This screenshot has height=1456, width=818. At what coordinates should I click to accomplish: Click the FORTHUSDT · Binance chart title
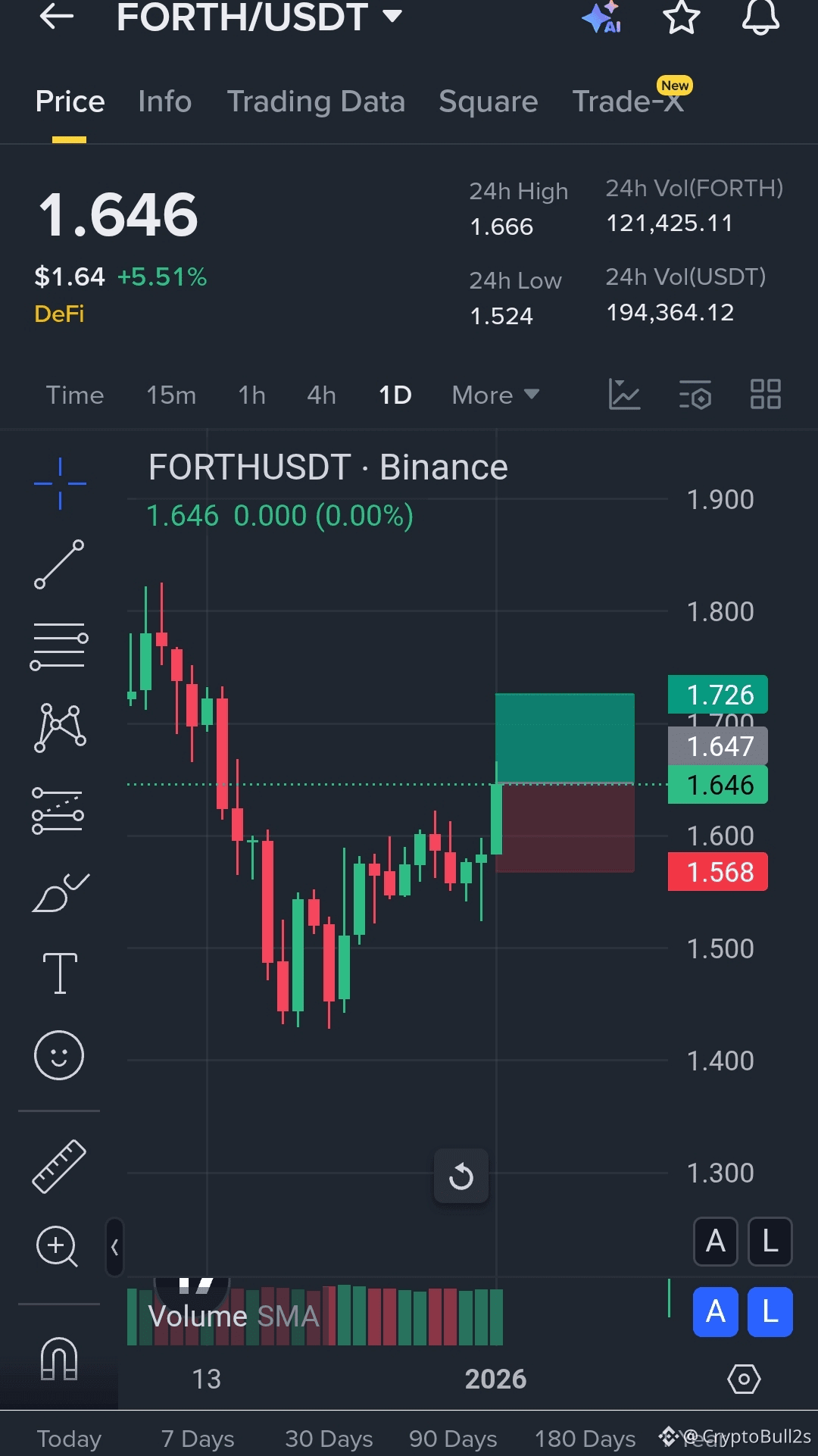click(x=328, y=467)
